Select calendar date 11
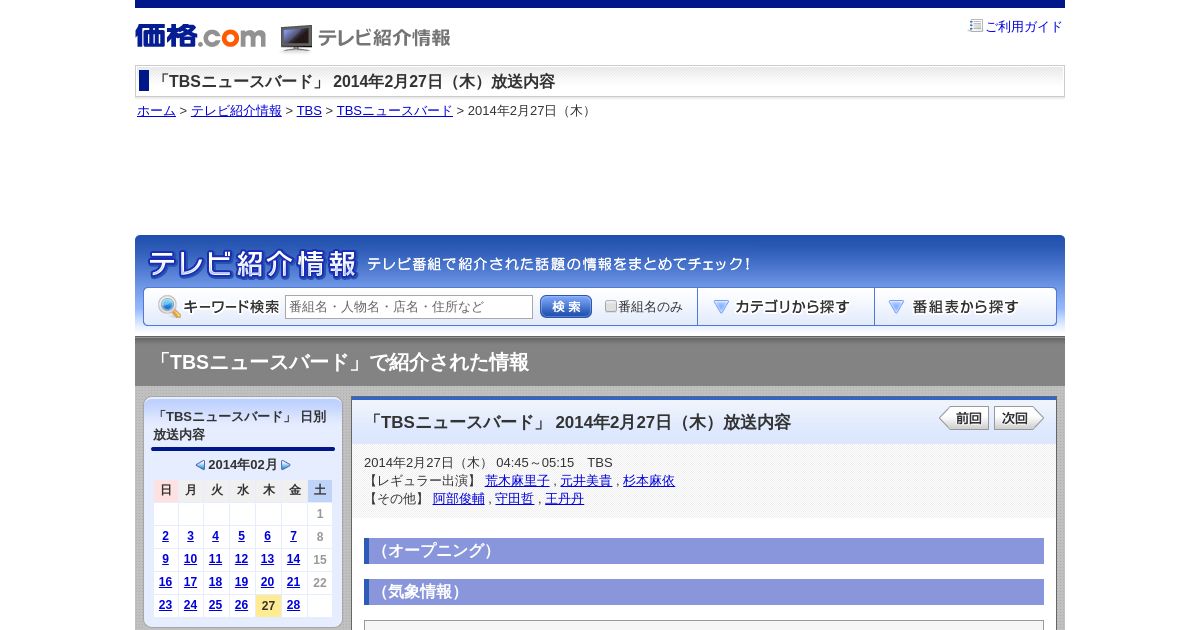The image size is (1200, 630). tap(215, 559)
